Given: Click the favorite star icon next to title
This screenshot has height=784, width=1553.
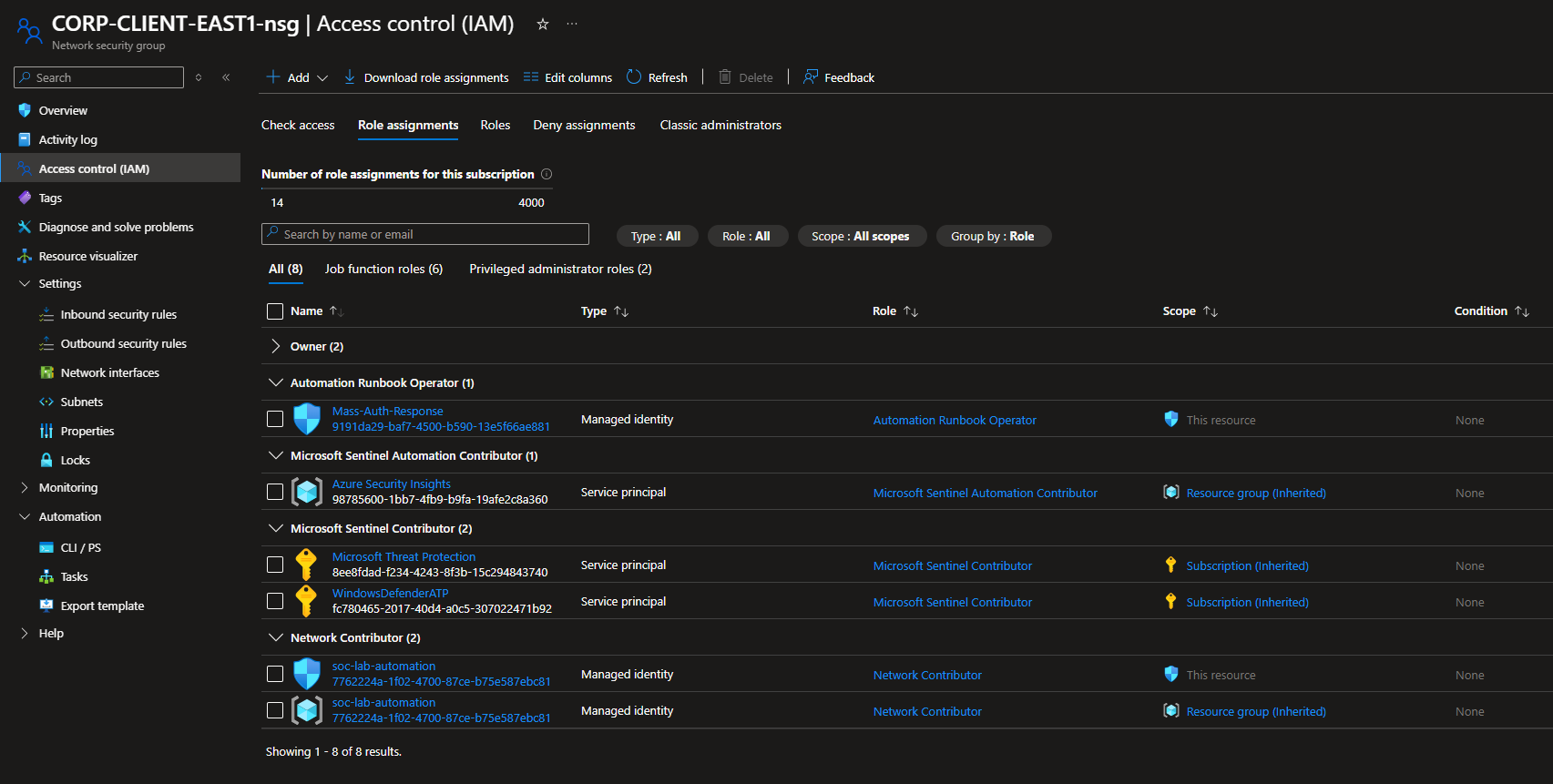Looking at the screenshot, I should click(543, 25).
